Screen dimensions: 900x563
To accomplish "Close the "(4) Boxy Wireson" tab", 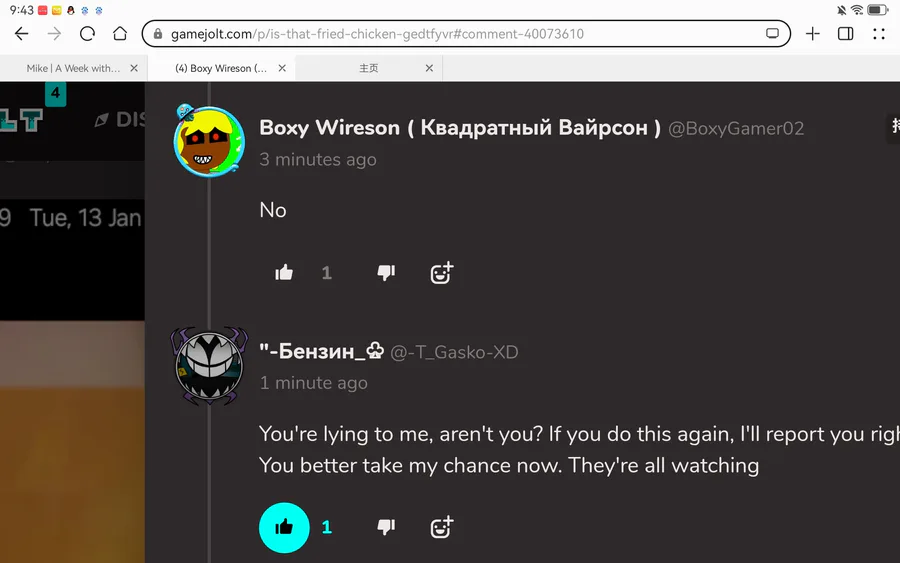I will [282, 68].
